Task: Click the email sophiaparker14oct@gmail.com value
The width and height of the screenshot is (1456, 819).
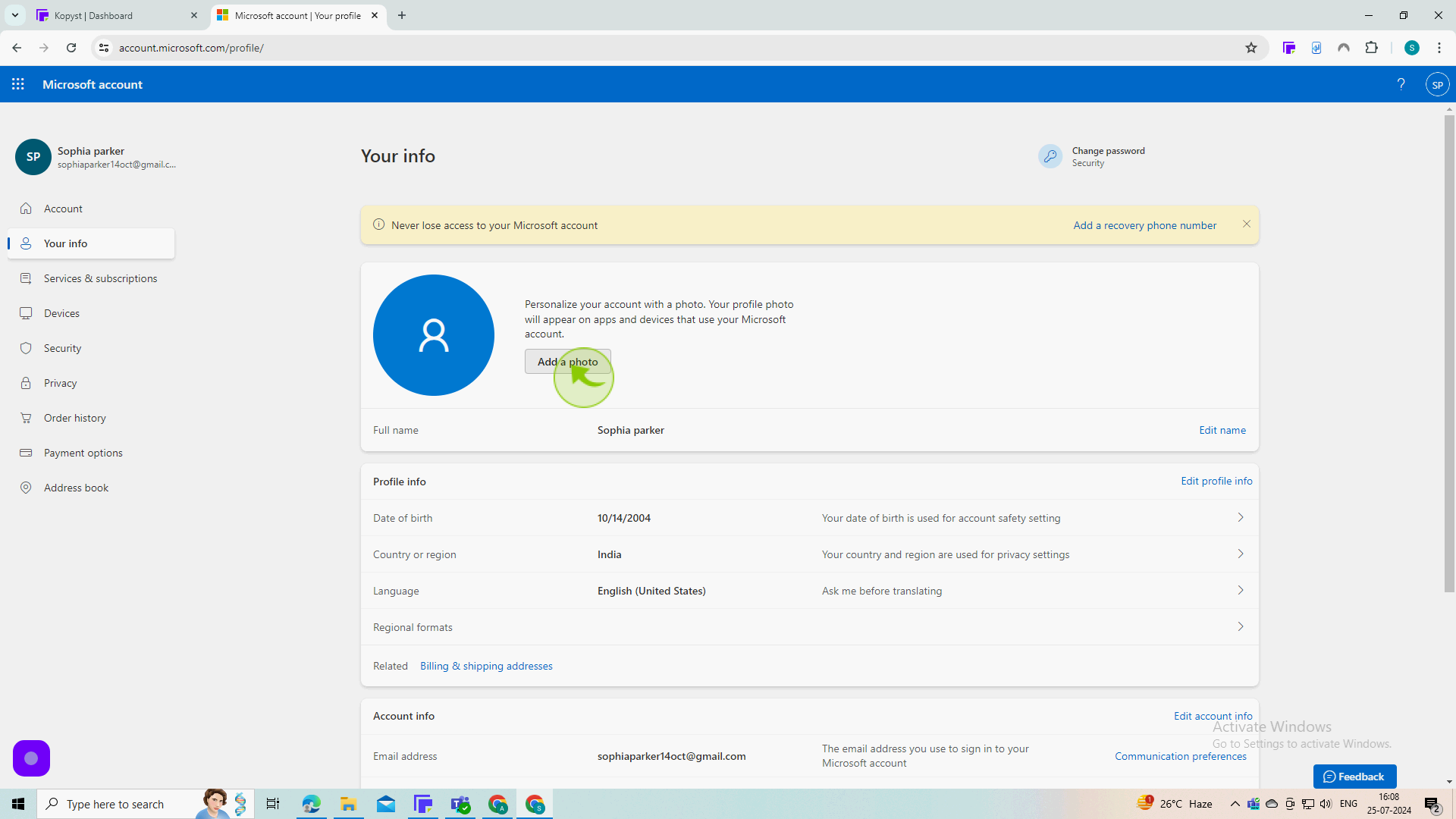Action: coord(671,756)
